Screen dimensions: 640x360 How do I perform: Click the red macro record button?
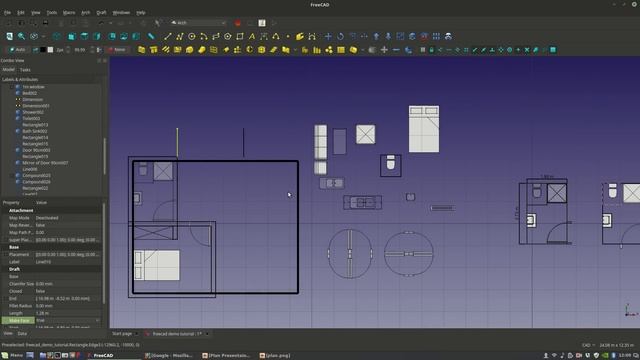pyautogui.click(x=238, y=23)
